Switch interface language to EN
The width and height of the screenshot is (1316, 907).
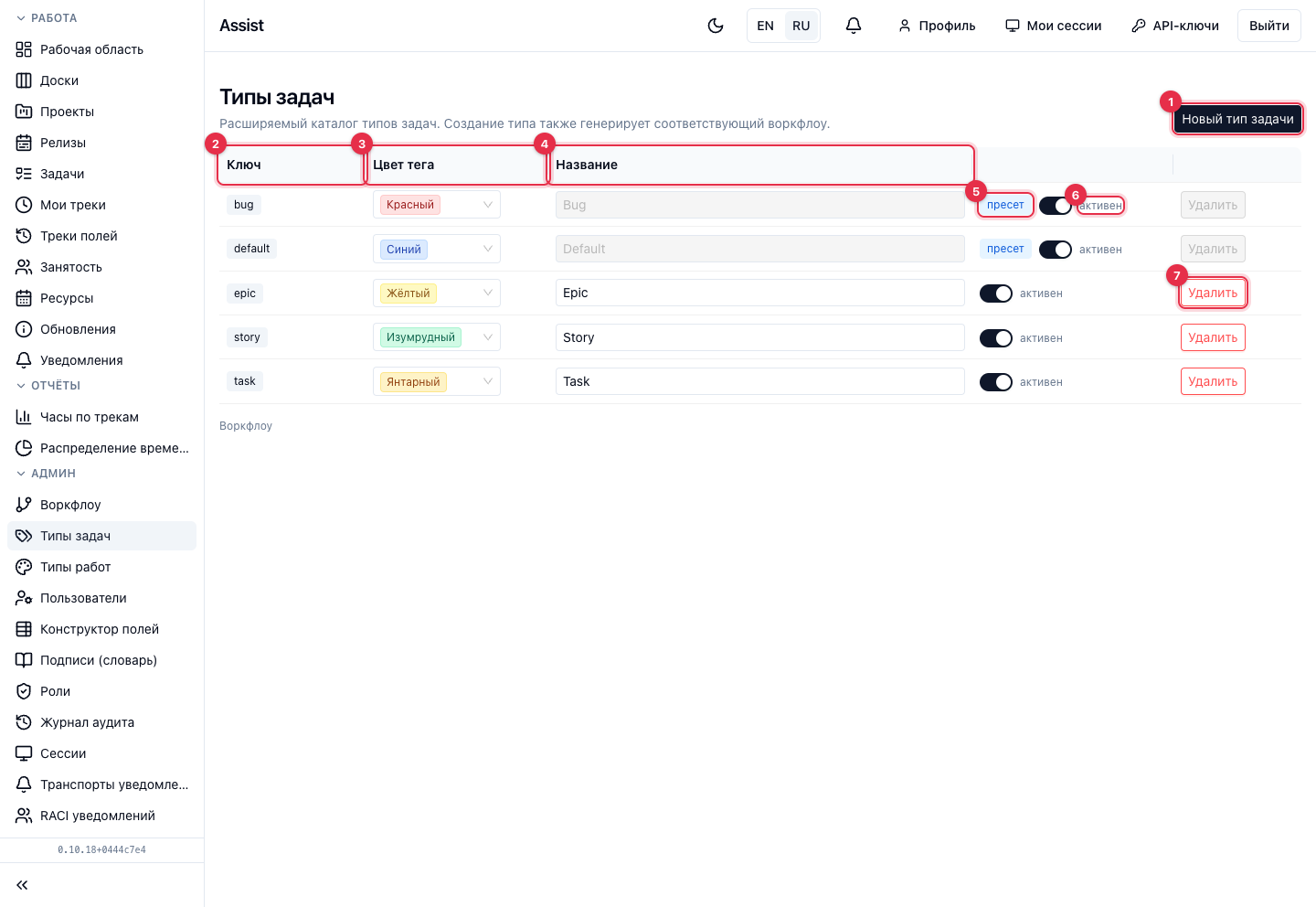[x=766, y=26]
